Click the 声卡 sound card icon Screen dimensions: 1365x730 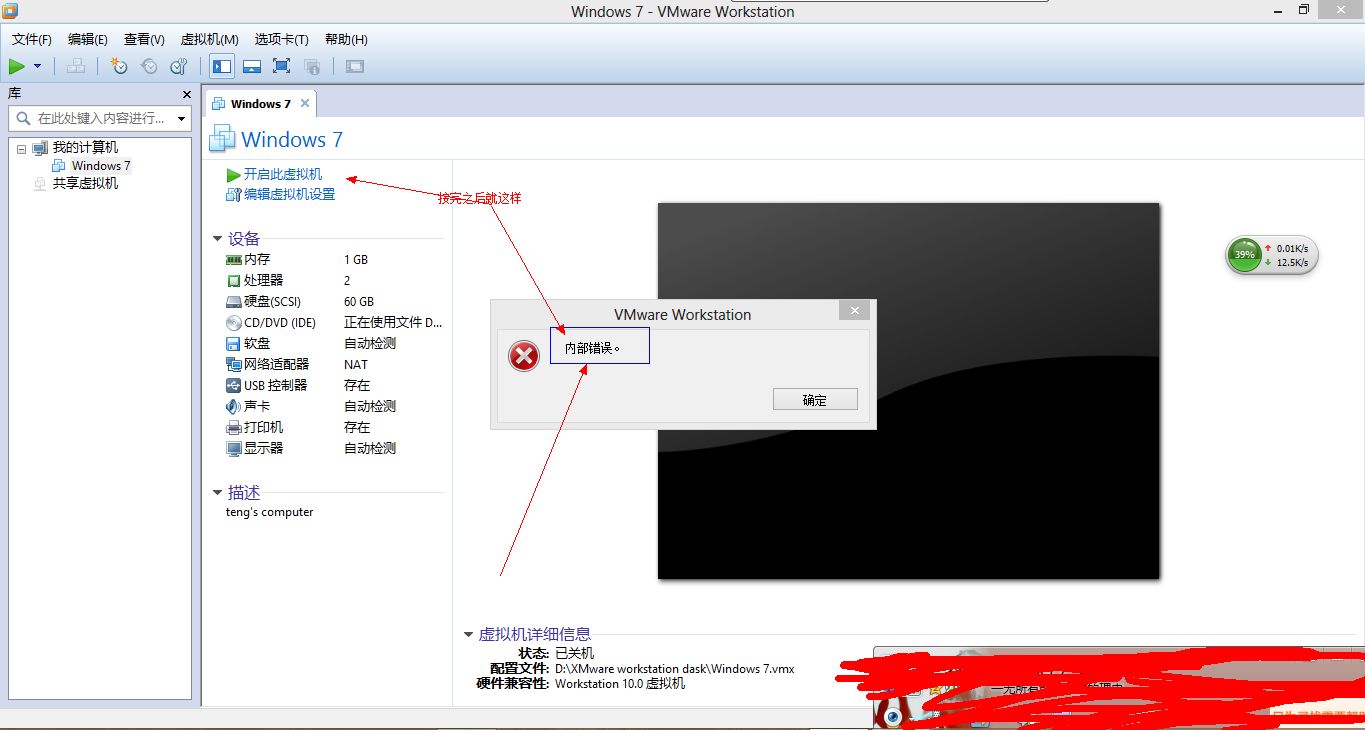point(234,406)
